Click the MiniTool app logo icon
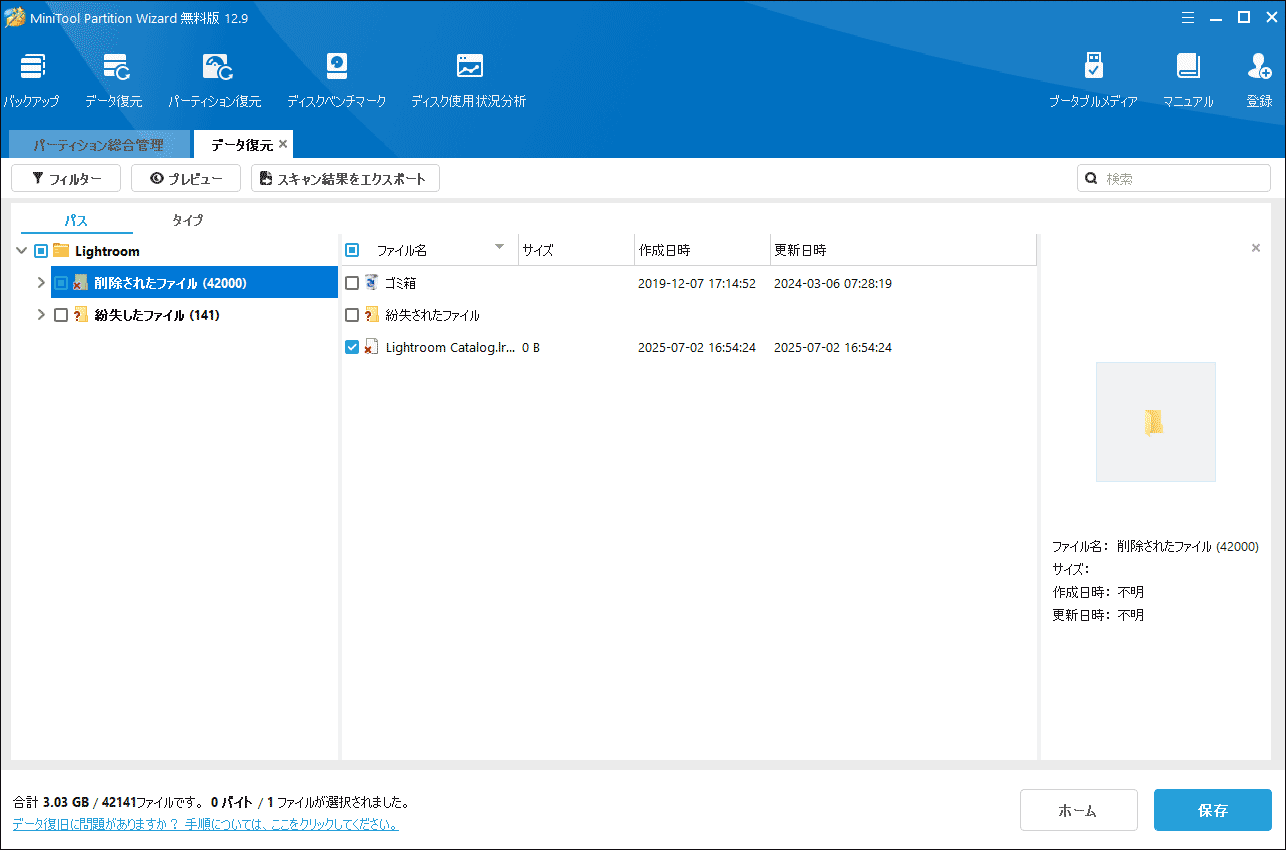The image size is (1286, 850). point(15,18)
